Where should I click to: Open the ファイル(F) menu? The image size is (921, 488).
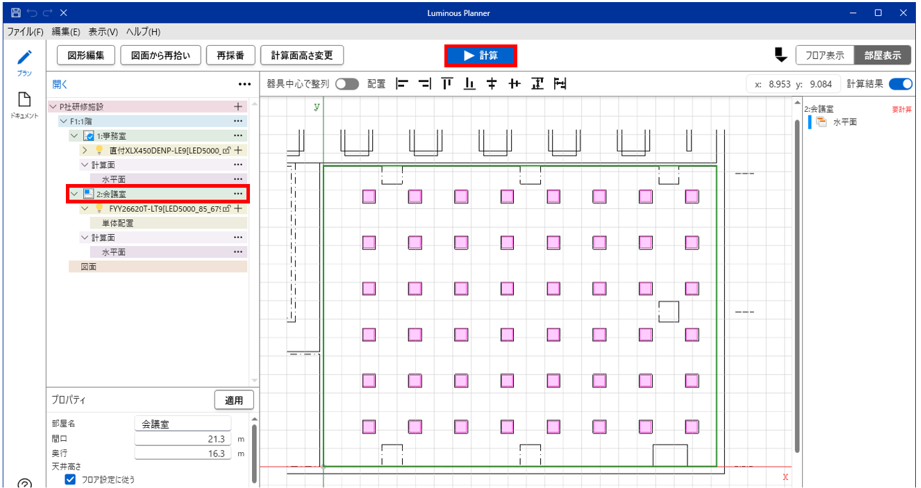pos(25,32)
